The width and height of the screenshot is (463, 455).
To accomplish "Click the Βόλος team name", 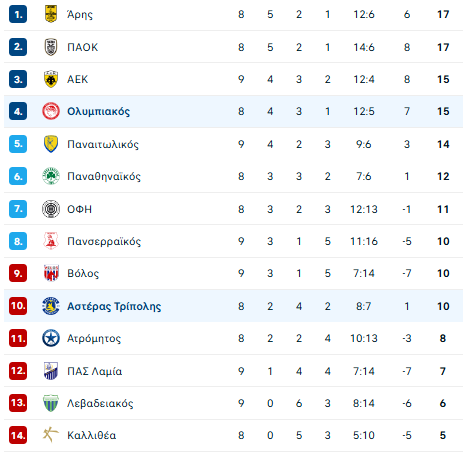I will (x=83, y=274).
